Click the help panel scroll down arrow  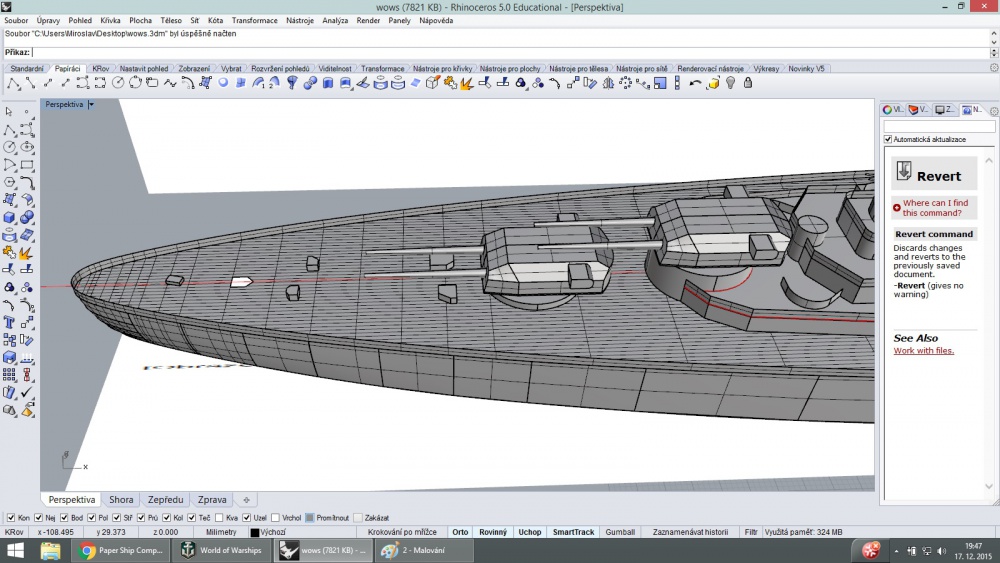pos(989,486)
